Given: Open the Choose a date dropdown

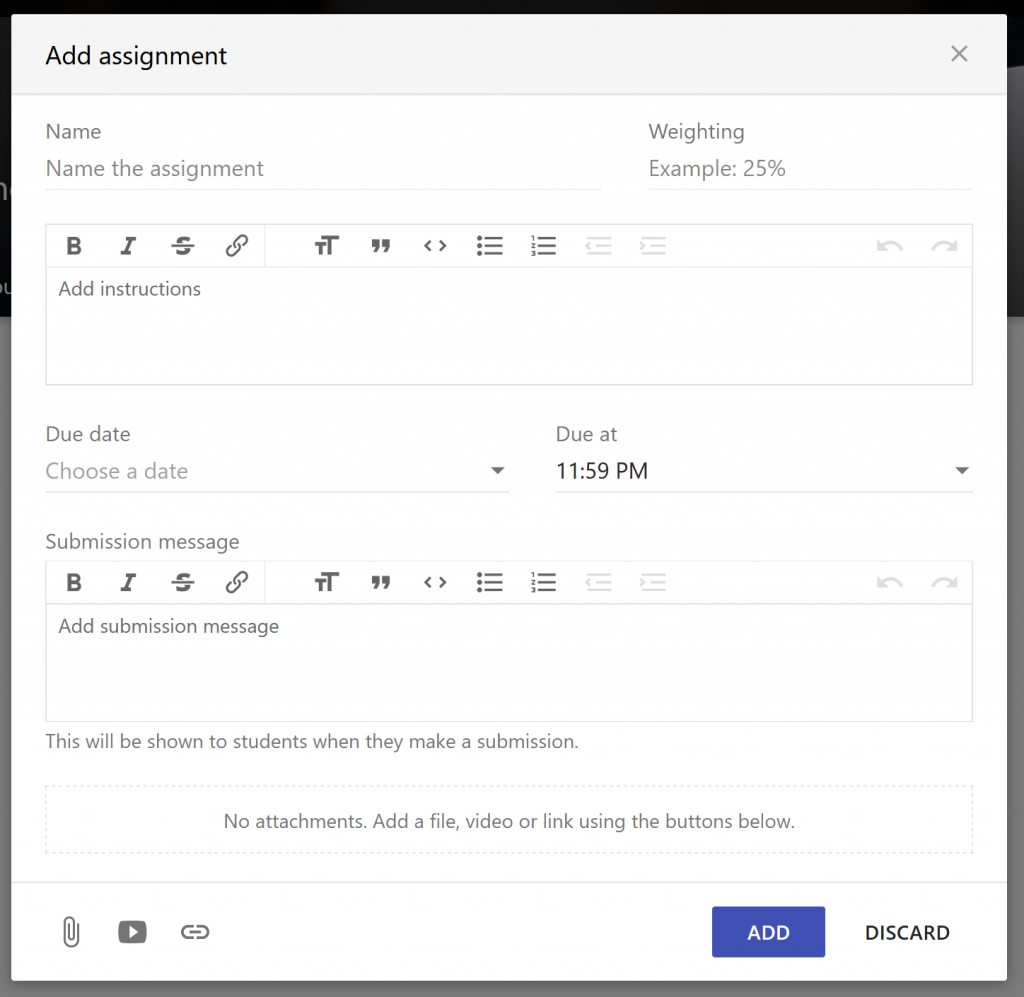Looking at the screenshot, I should pyautogui.click(x=497, y=470).
